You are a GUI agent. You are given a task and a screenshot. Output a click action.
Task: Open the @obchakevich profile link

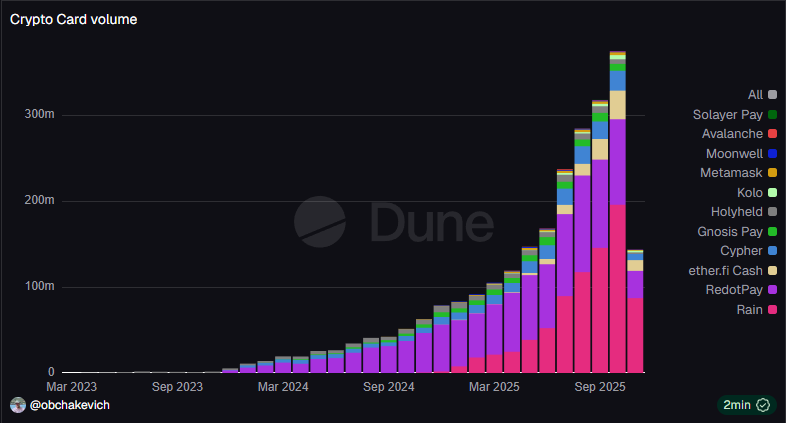[x=69, y=404]
